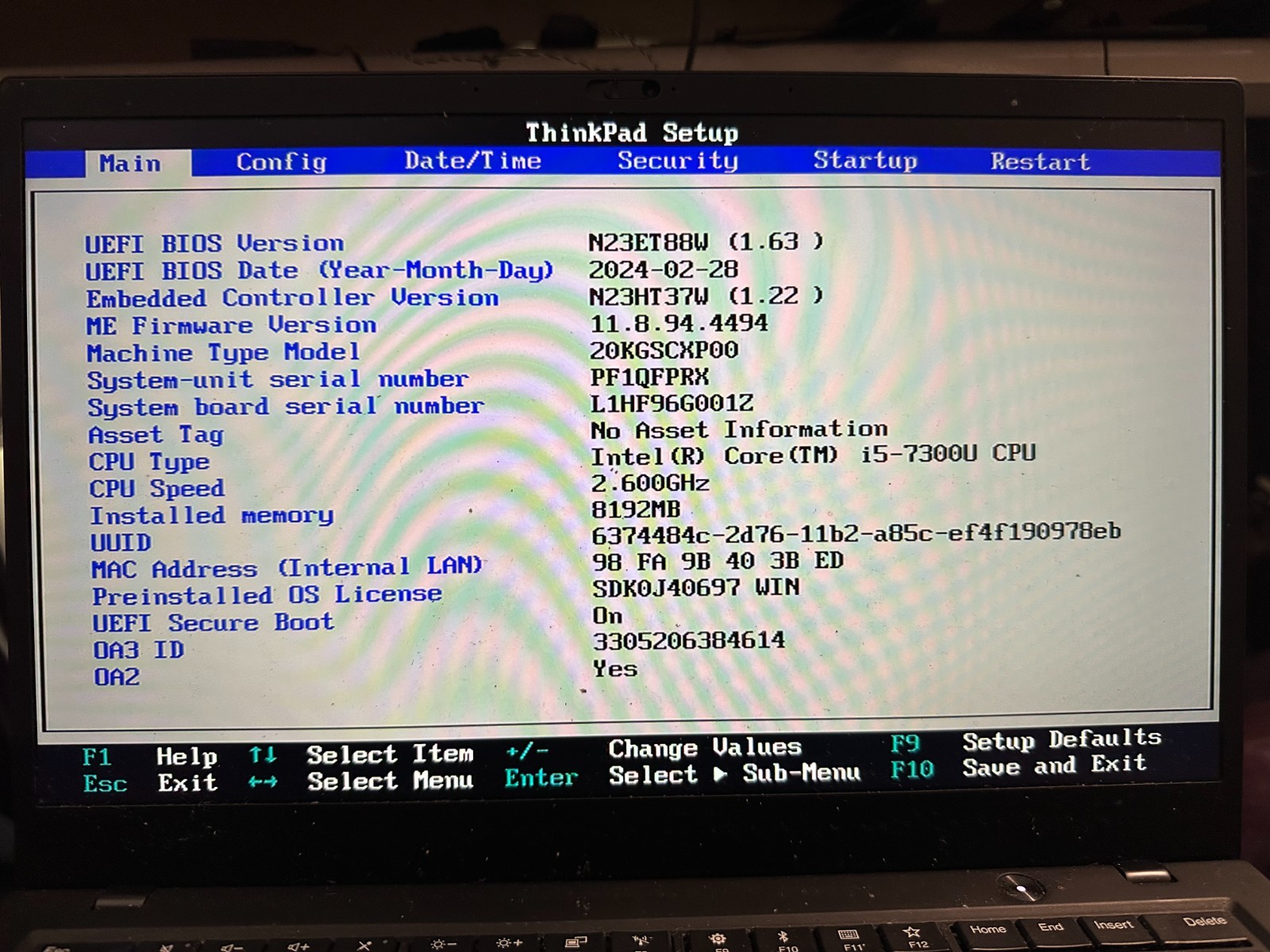Click Preinstalled OS License value SDK0J40697 WIN
This screenshot has height=952, width=1270.
696,588
